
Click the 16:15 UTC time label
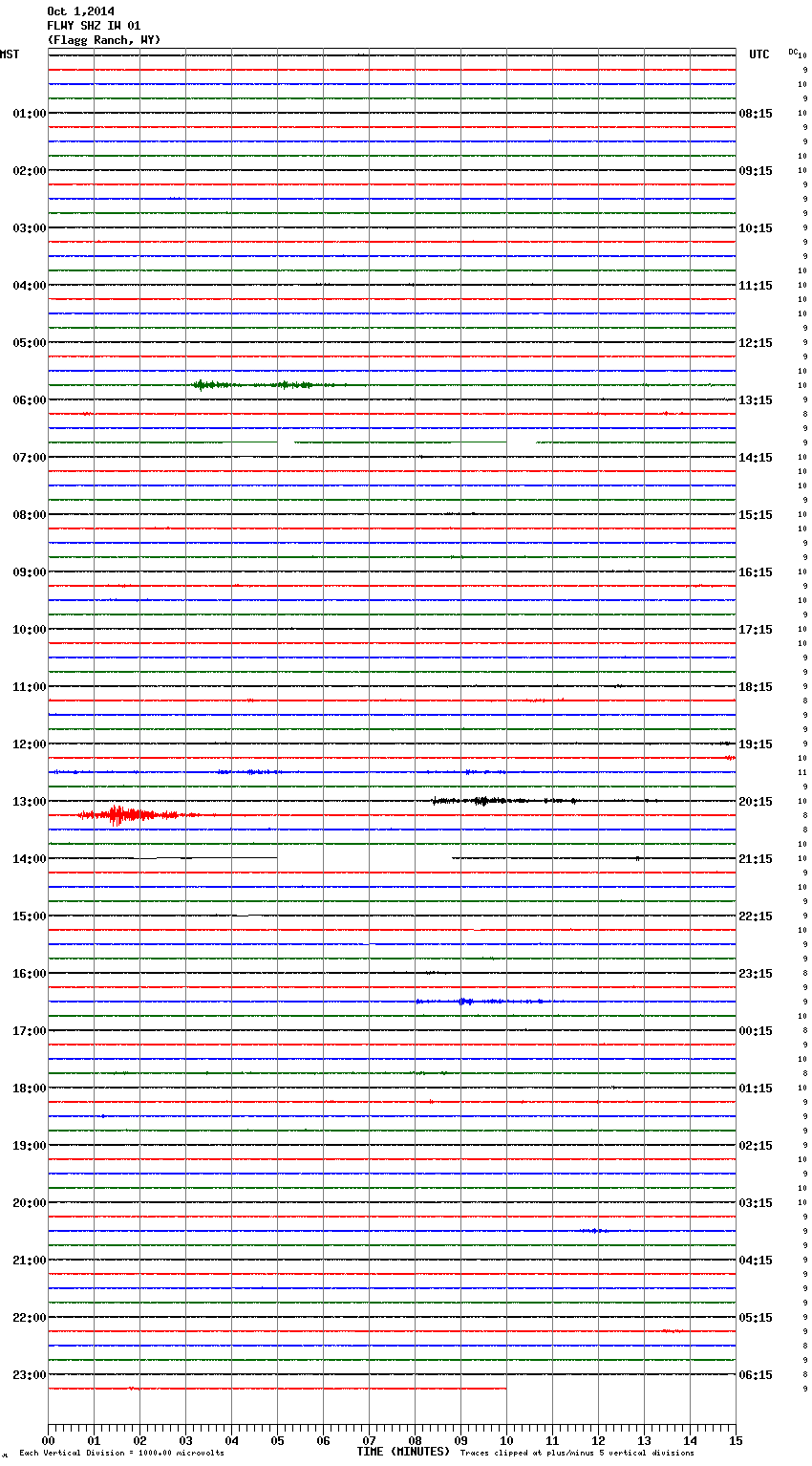point(756,572)
